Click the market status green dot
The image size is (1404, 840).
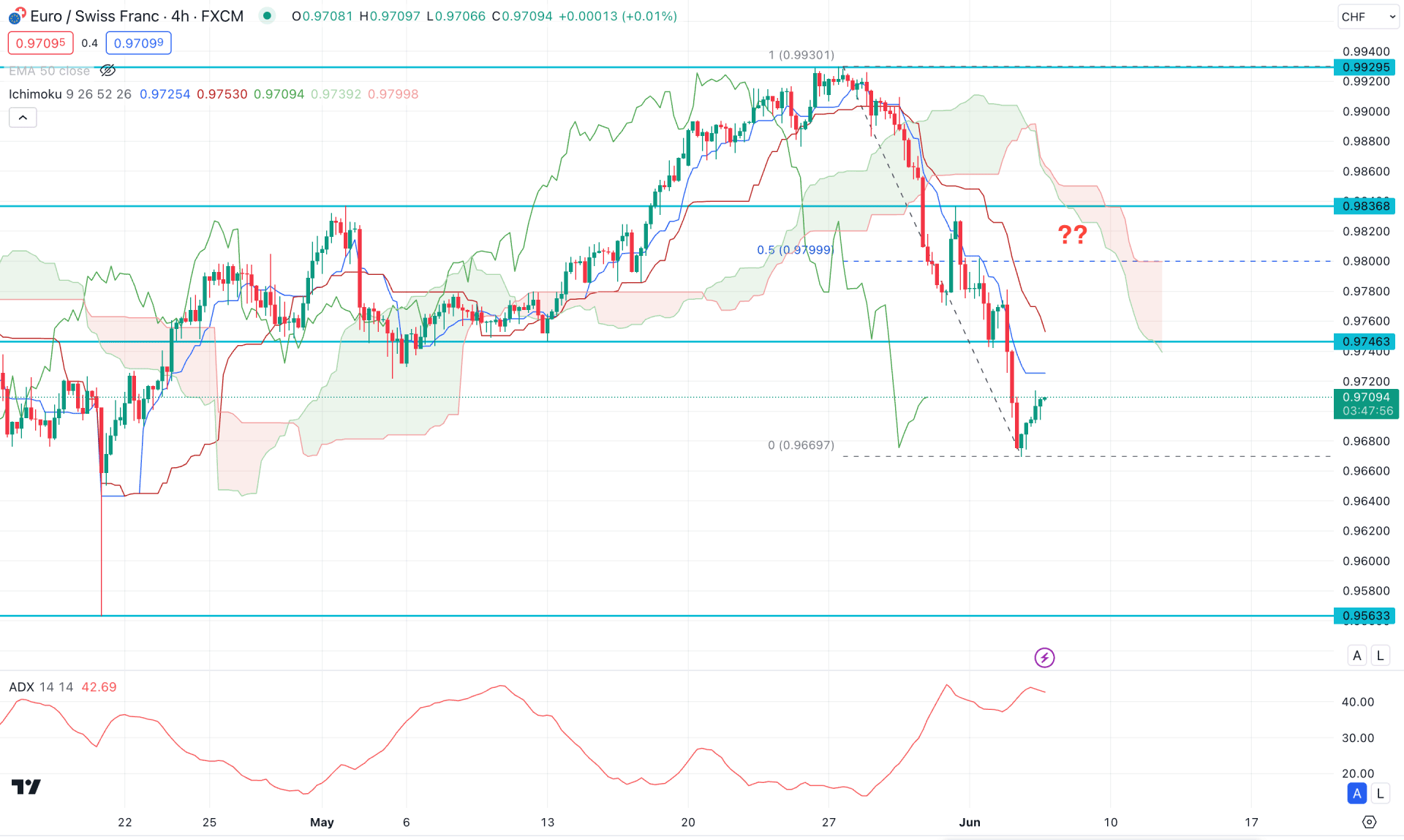[268, 15]
